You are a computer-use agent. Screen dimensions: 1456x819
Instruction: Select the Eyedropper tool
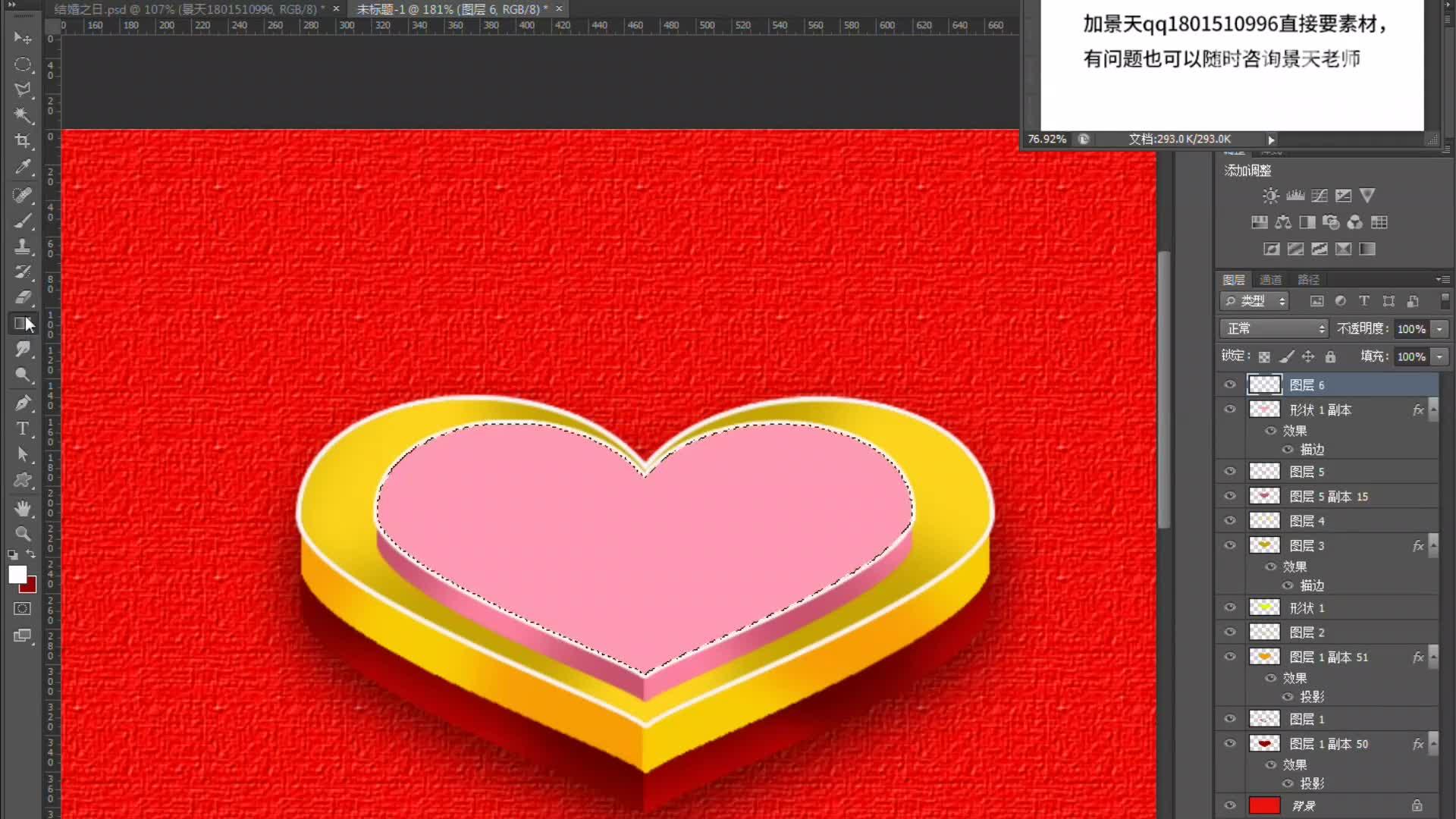23,167
